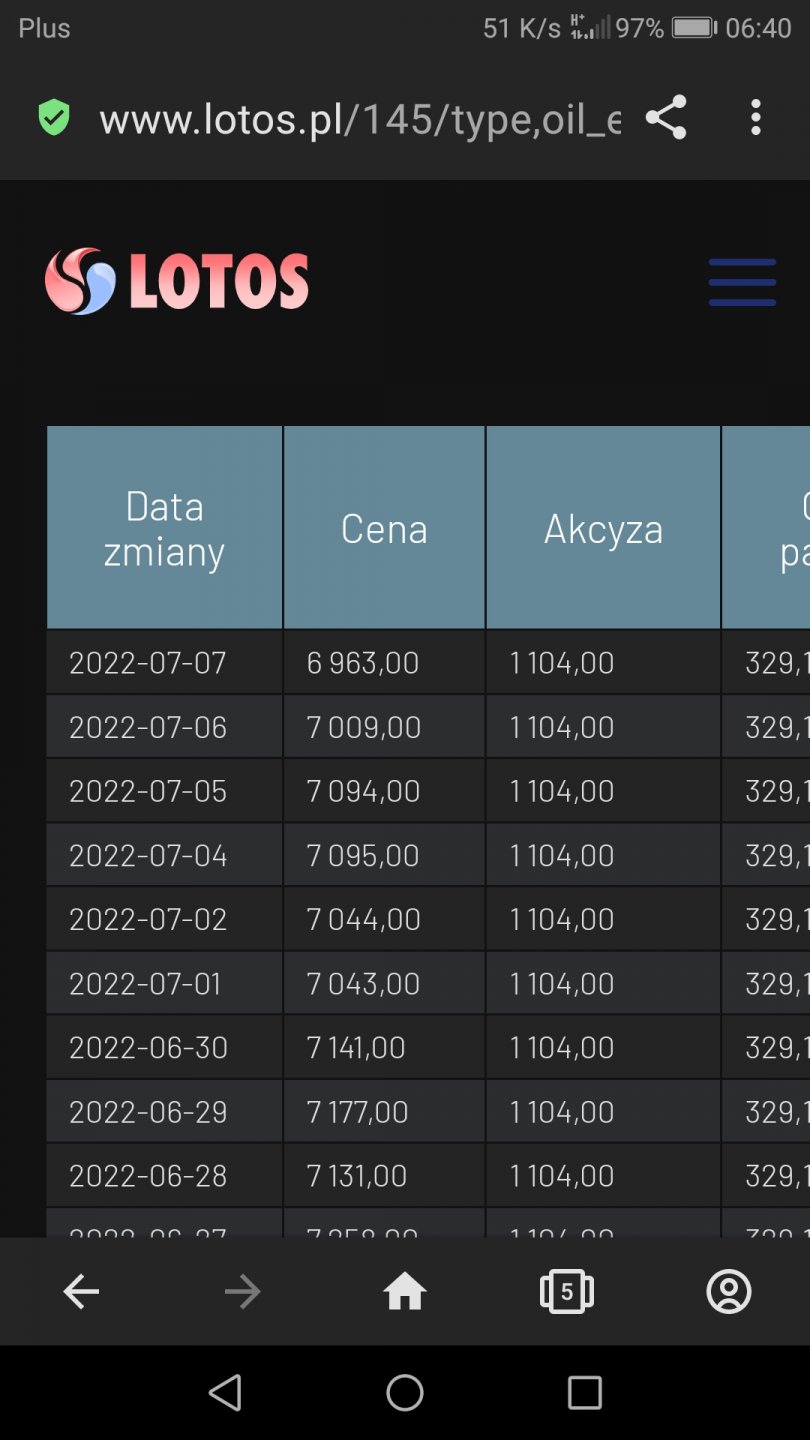Tap the 7 095,00 price cell

(363, 856)
